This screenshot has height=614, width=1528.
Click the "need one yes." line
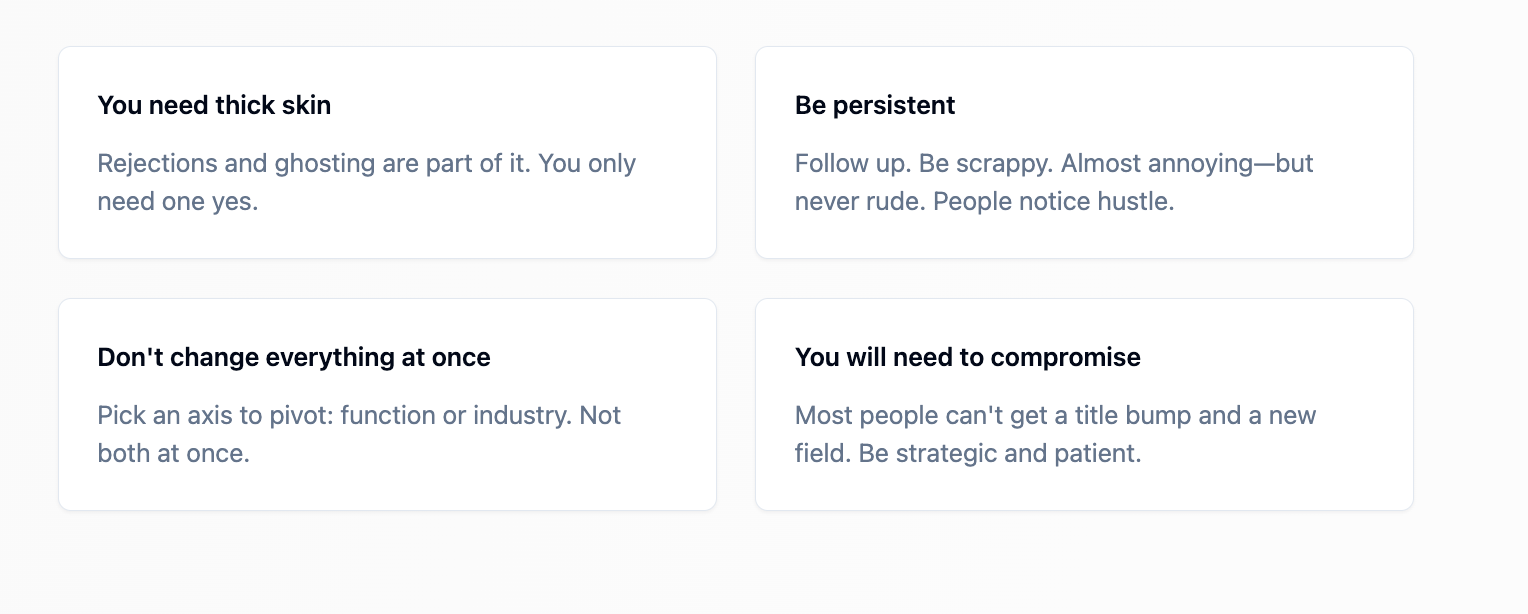tap(178, 201)
